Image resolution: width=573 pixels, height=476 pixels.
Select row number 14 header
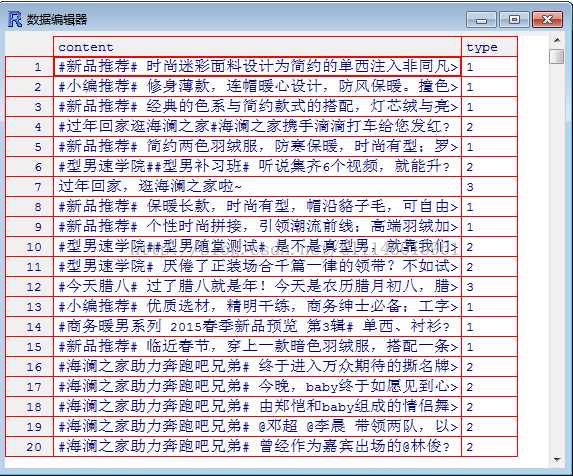pyautogui.click(x=30, y=327)
